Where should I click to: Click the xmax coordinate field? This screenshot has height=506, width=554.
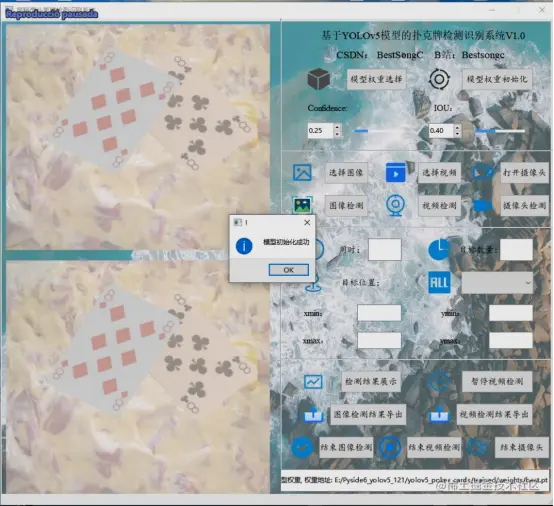(379, 340)
